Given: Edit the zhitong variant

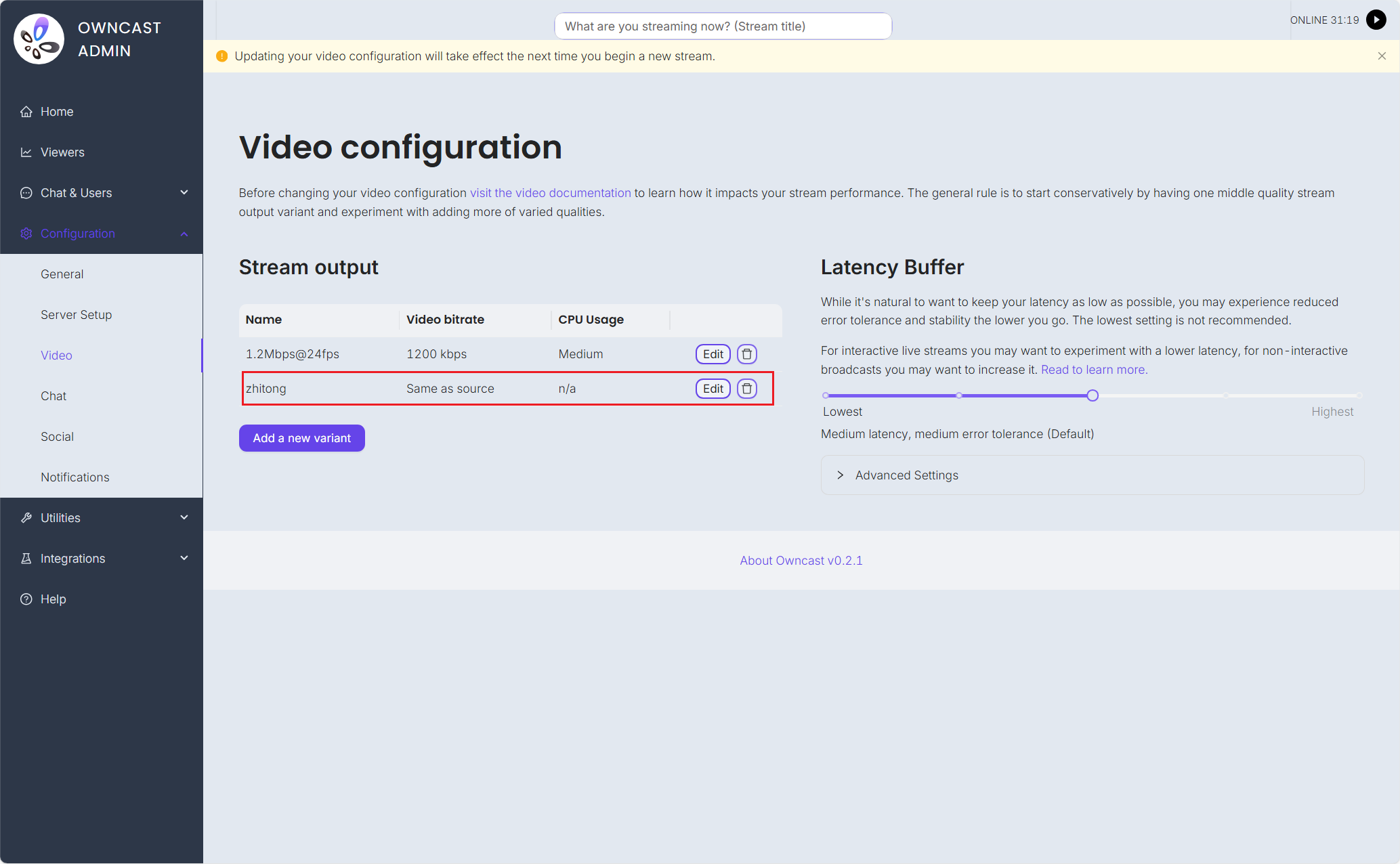Looking at the screenshot, I should pyautogui.click(x=713, y=389).
